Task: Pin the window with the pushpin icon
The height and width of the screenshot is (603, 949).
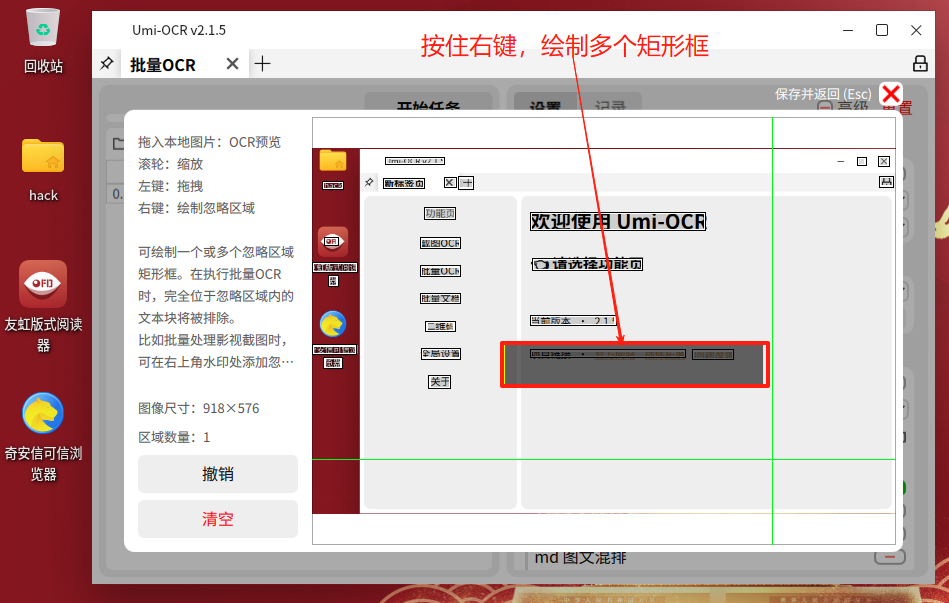Action: [107, 64]
